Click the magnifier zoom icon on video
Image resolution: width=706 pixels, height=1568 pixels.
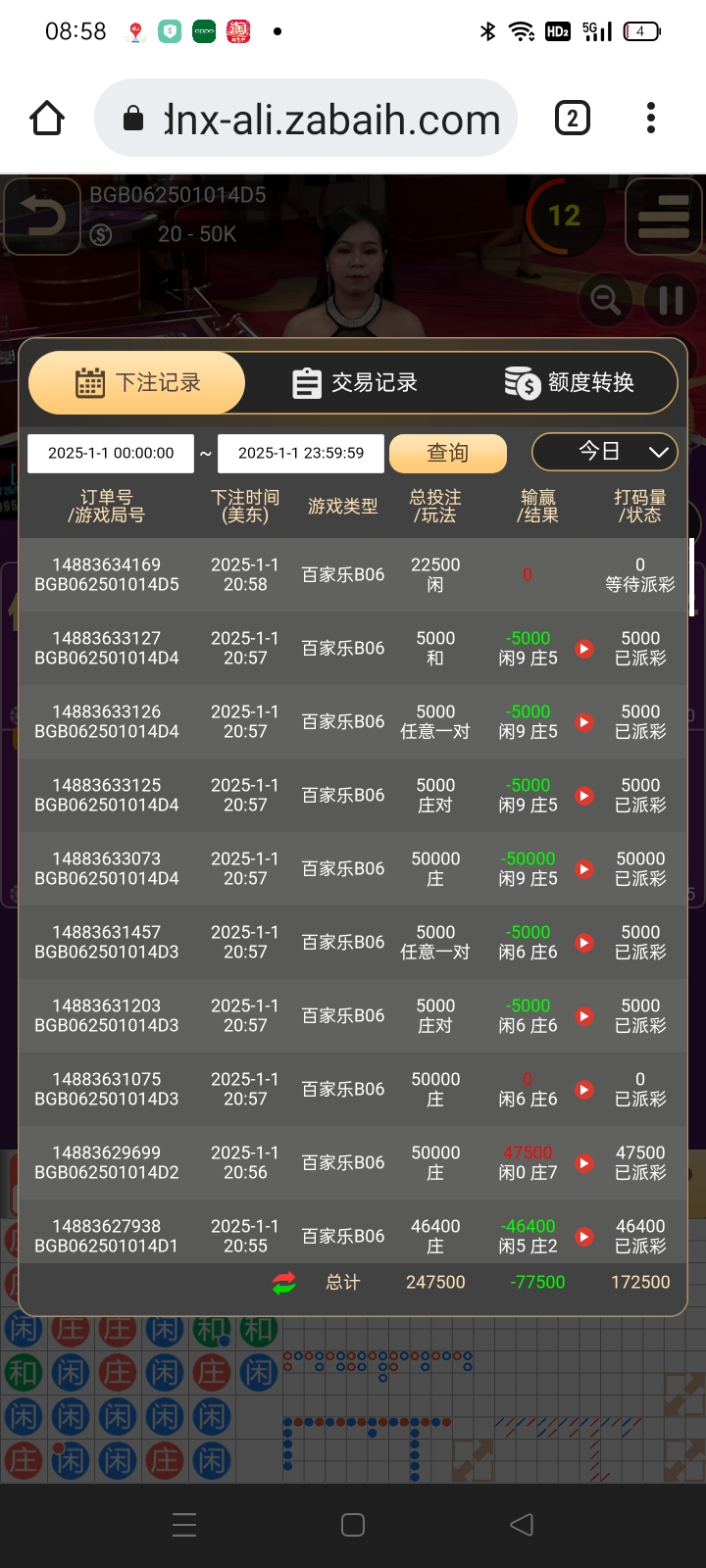605,299
